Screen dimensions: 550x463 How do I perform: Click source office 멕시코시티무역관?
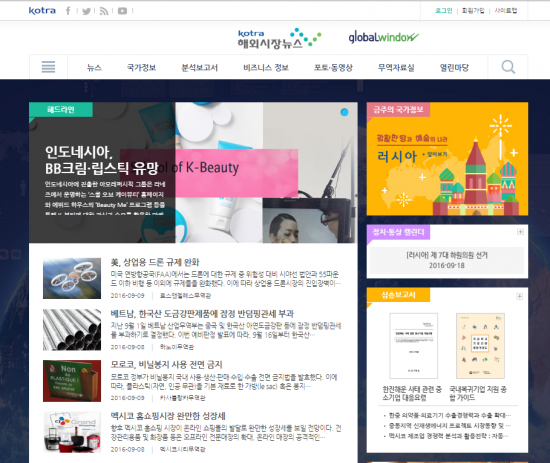click(x=182, y=449)
